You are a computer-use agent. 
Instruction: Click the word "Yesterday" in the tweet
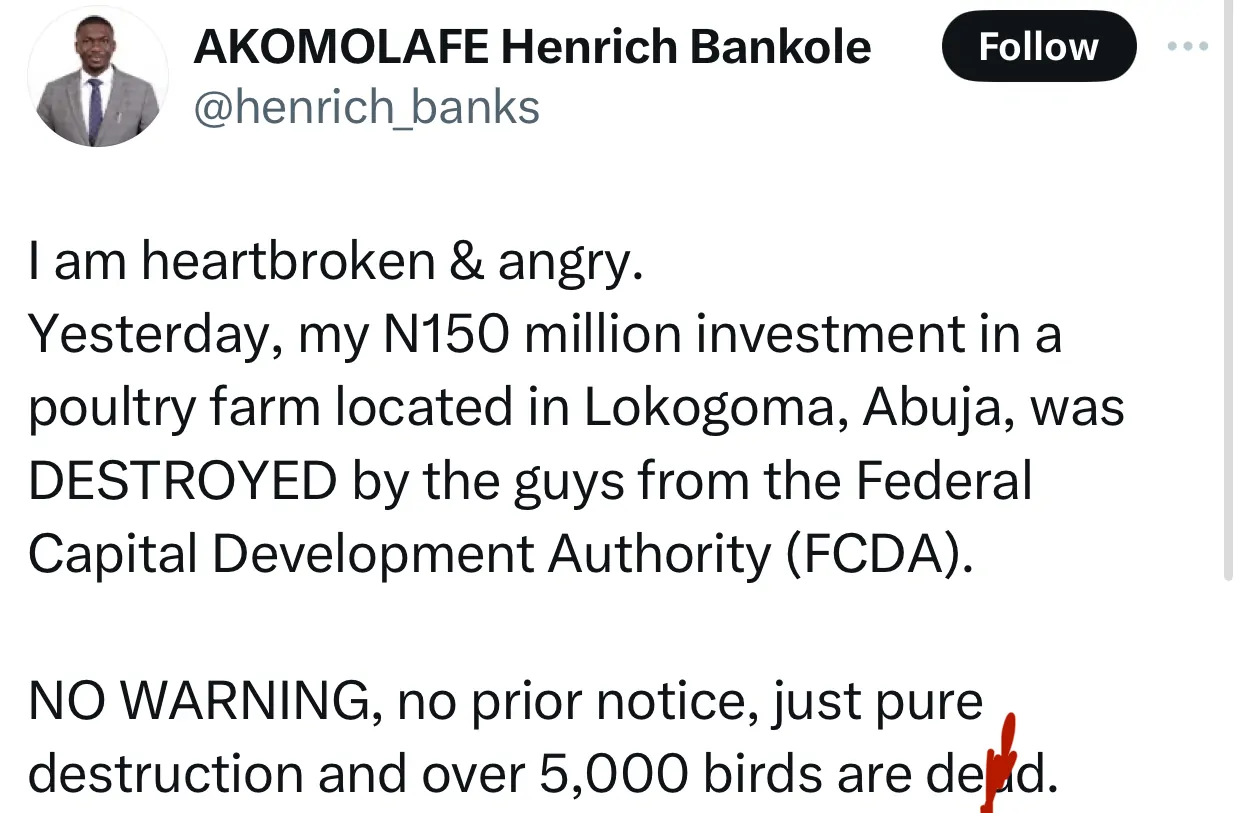click(148, 336)
